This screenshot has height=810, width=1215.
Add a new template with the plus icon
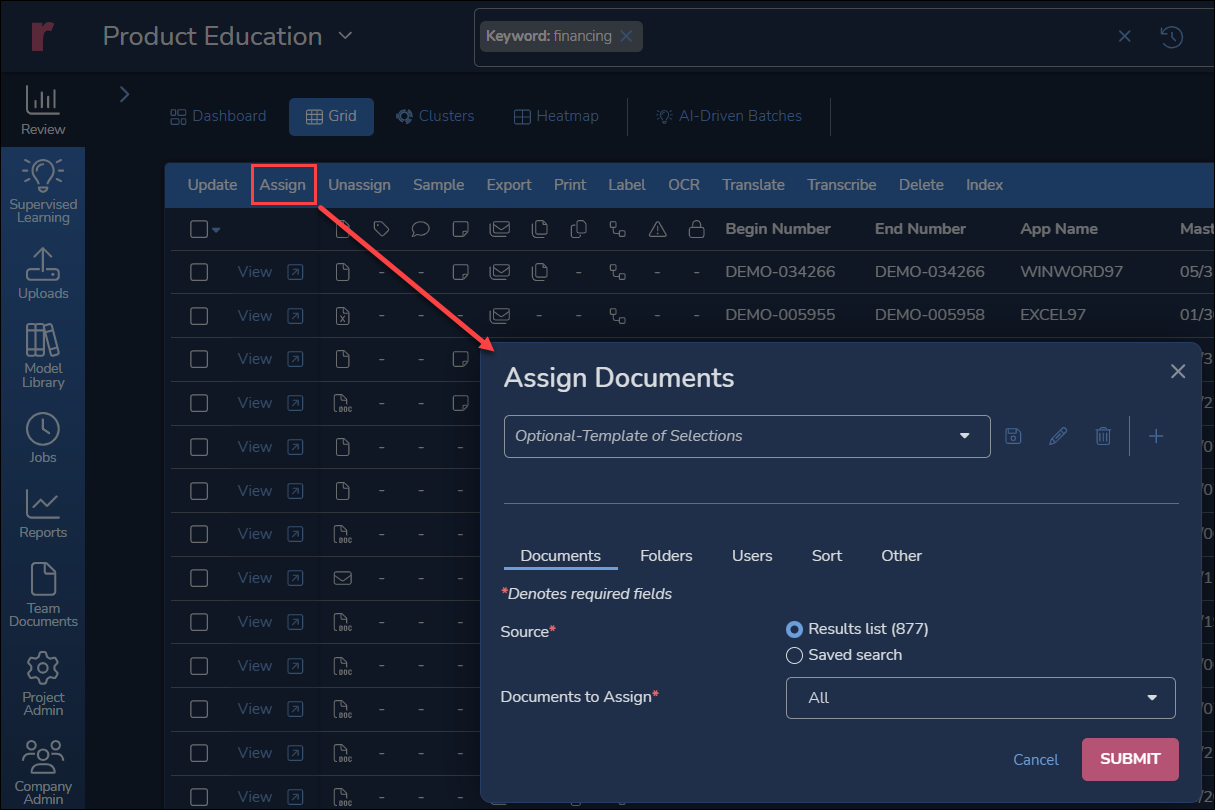click(1156, 436)
